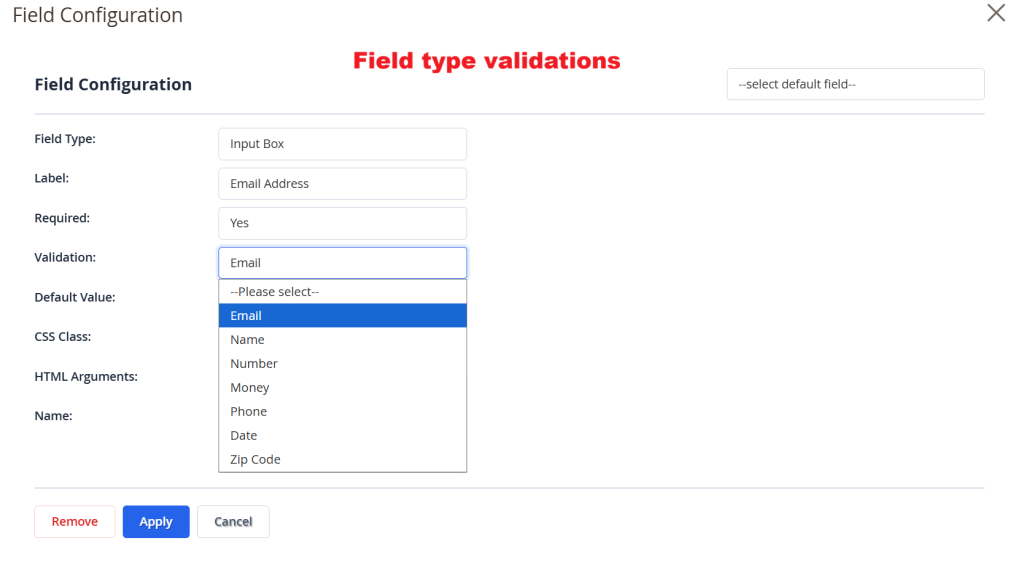Select the Date validation option
Image resolution: width=1024 pixels, height=578 pixels.
tap(342, 436)
